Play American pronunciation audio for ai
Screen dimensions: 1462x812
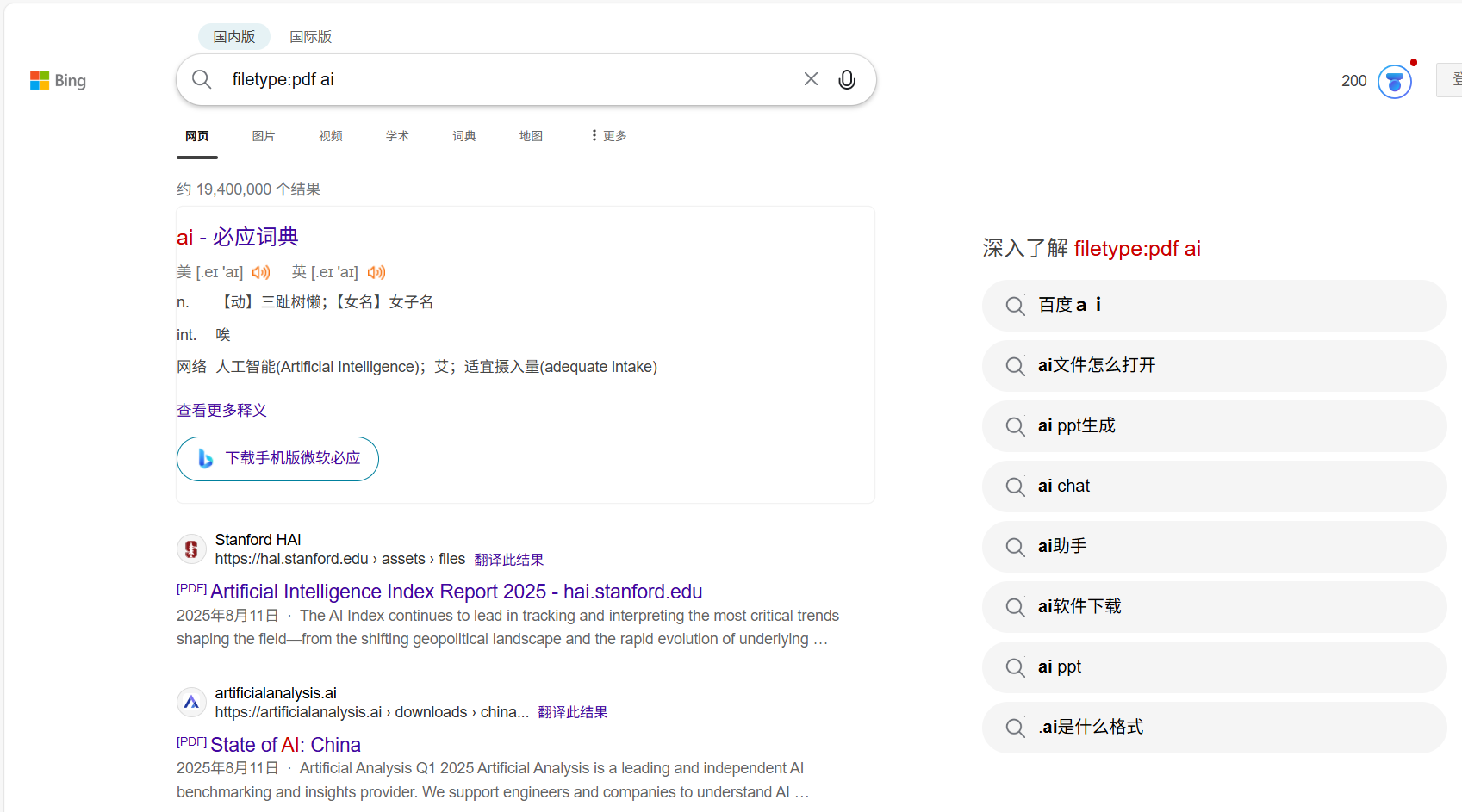[x=261, y=272]
